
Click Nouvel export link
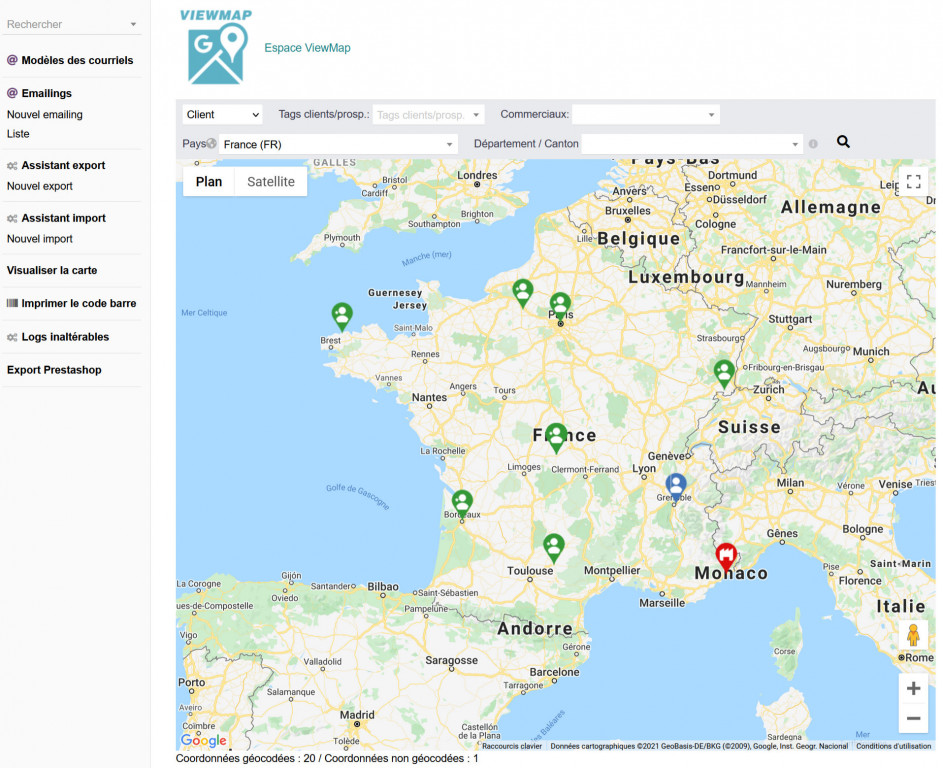pyautogui.click(x=40, y=186)
